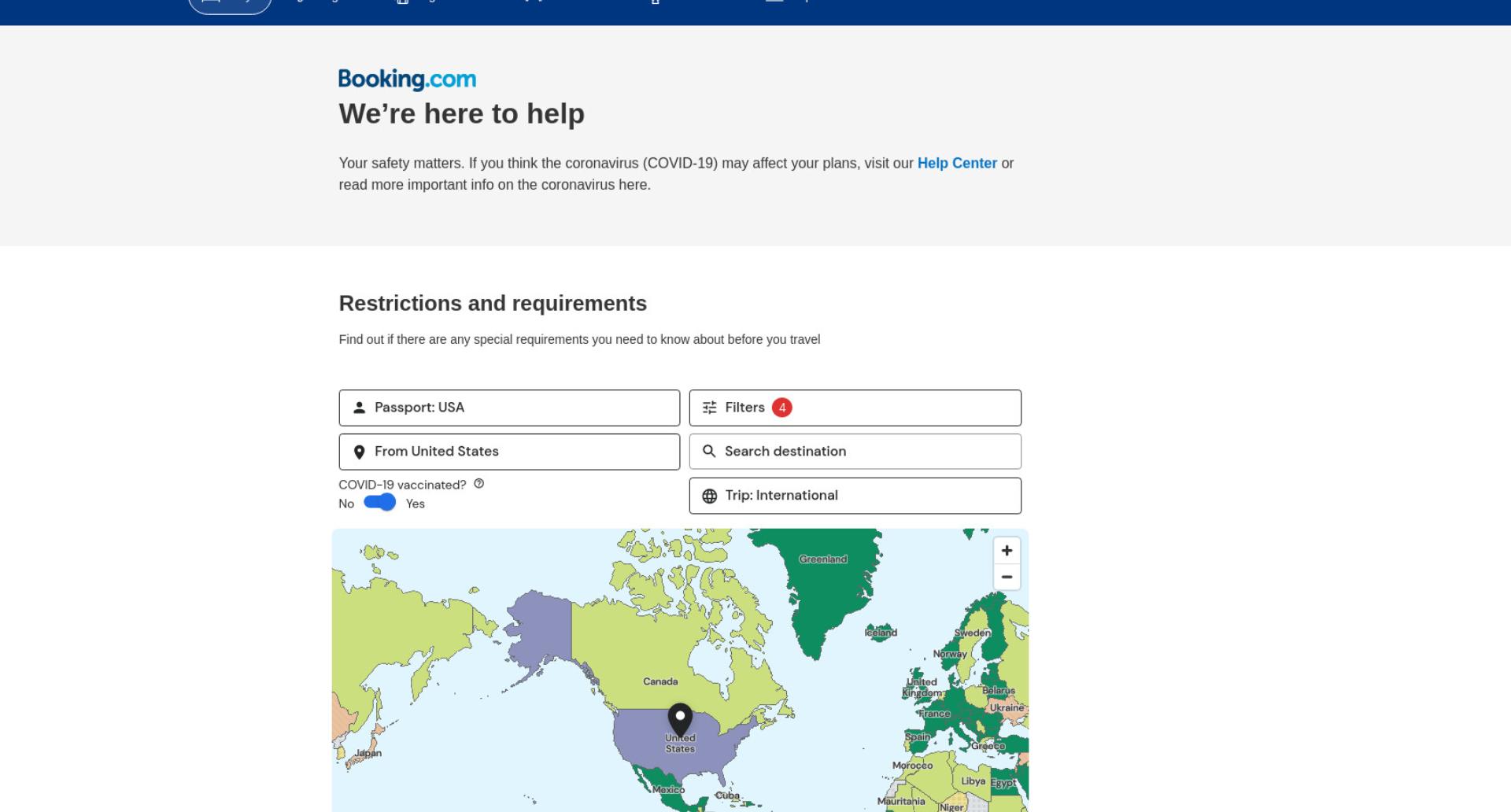
Task: Click the black map pin on United States
Action: pyautogui.click(x=680, y=720)
